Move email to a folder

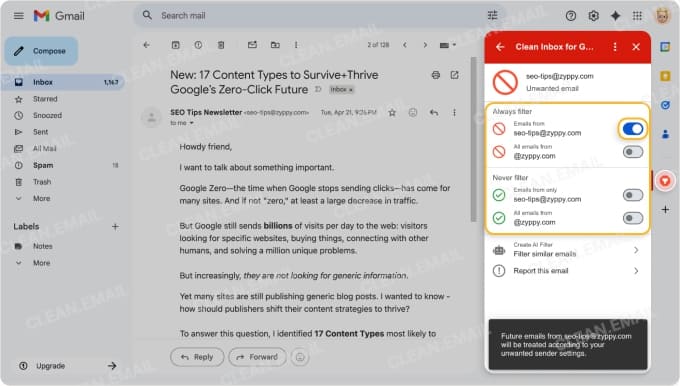tap(275, 45)
